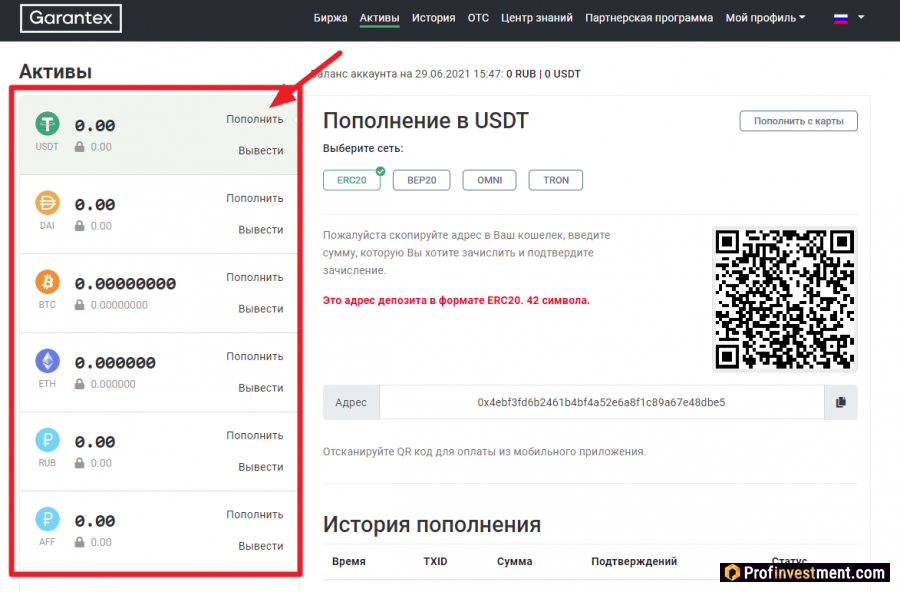Open the Активы menu item
The image size is (900, 592).
point(379,18)
